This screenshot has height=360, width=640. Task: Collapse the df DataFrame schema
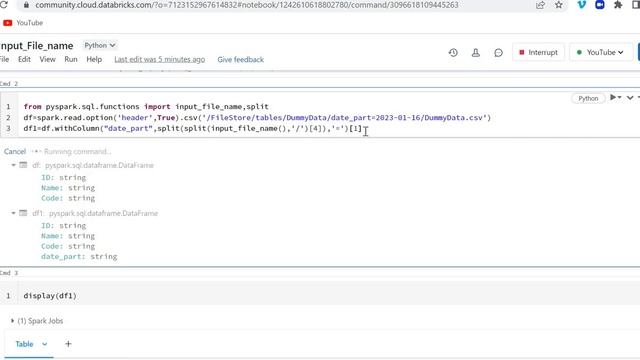pyautogui.click(x=13, y=165)
